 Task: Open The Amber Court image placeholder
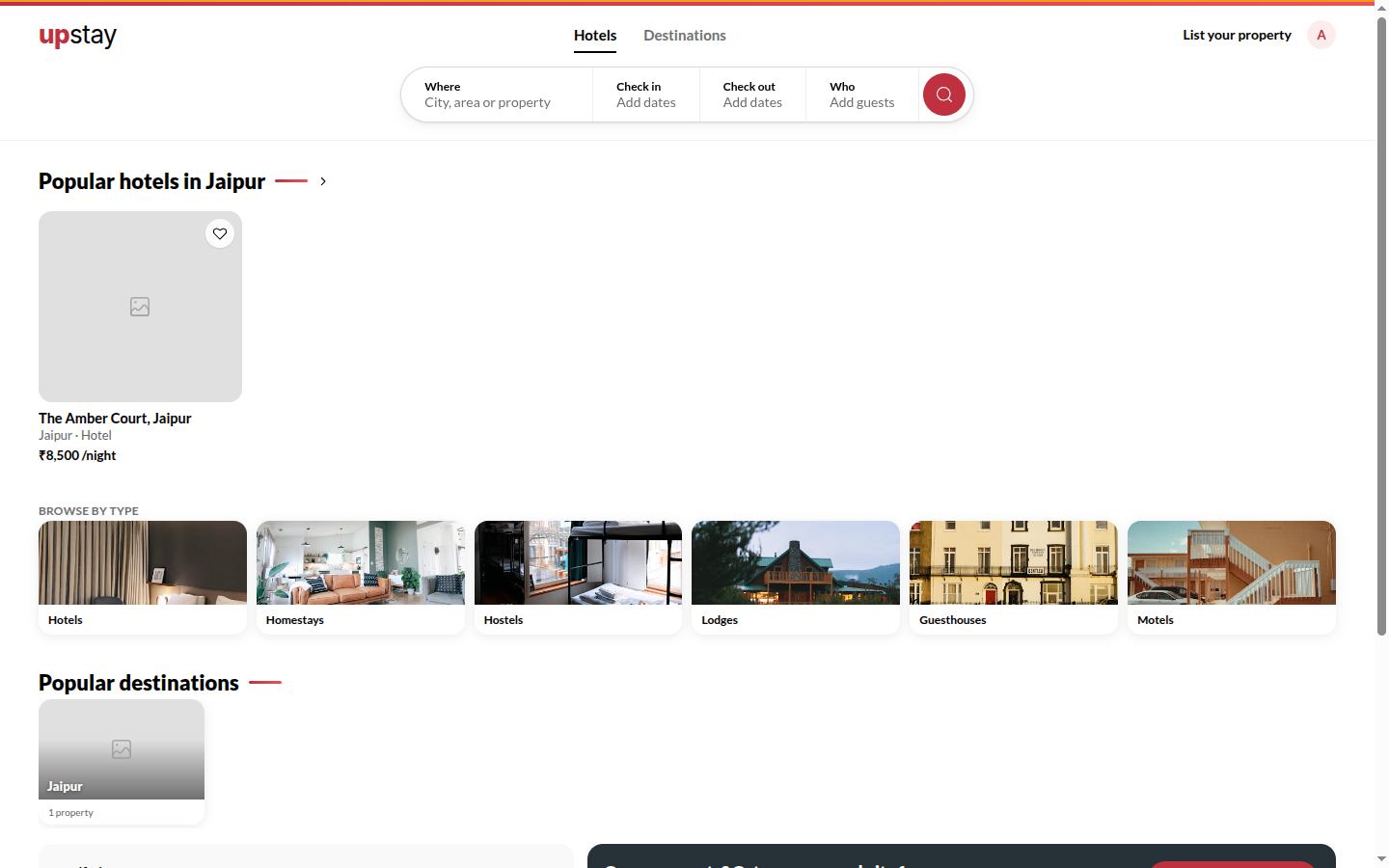pos(140,307)
